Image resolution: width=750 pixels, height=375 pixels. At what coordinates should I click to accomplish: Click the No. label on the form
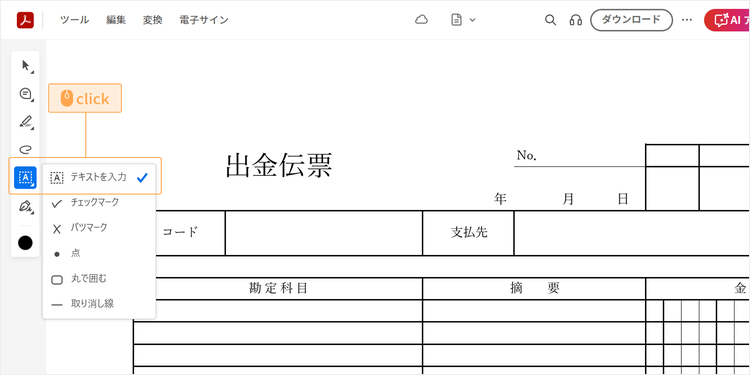(527, 155)
